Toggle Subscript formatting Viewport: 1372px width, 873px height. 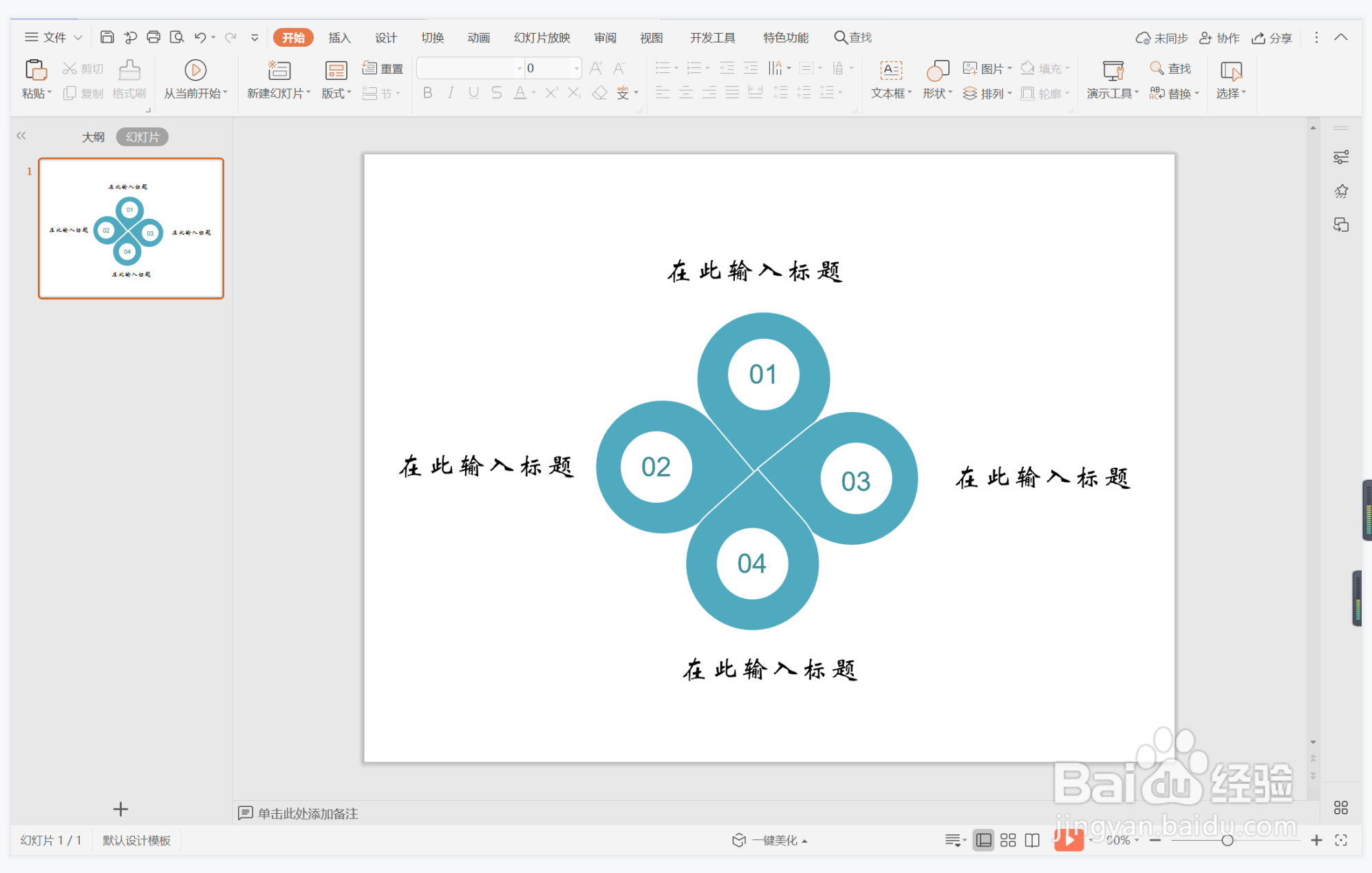pos(575,93)
